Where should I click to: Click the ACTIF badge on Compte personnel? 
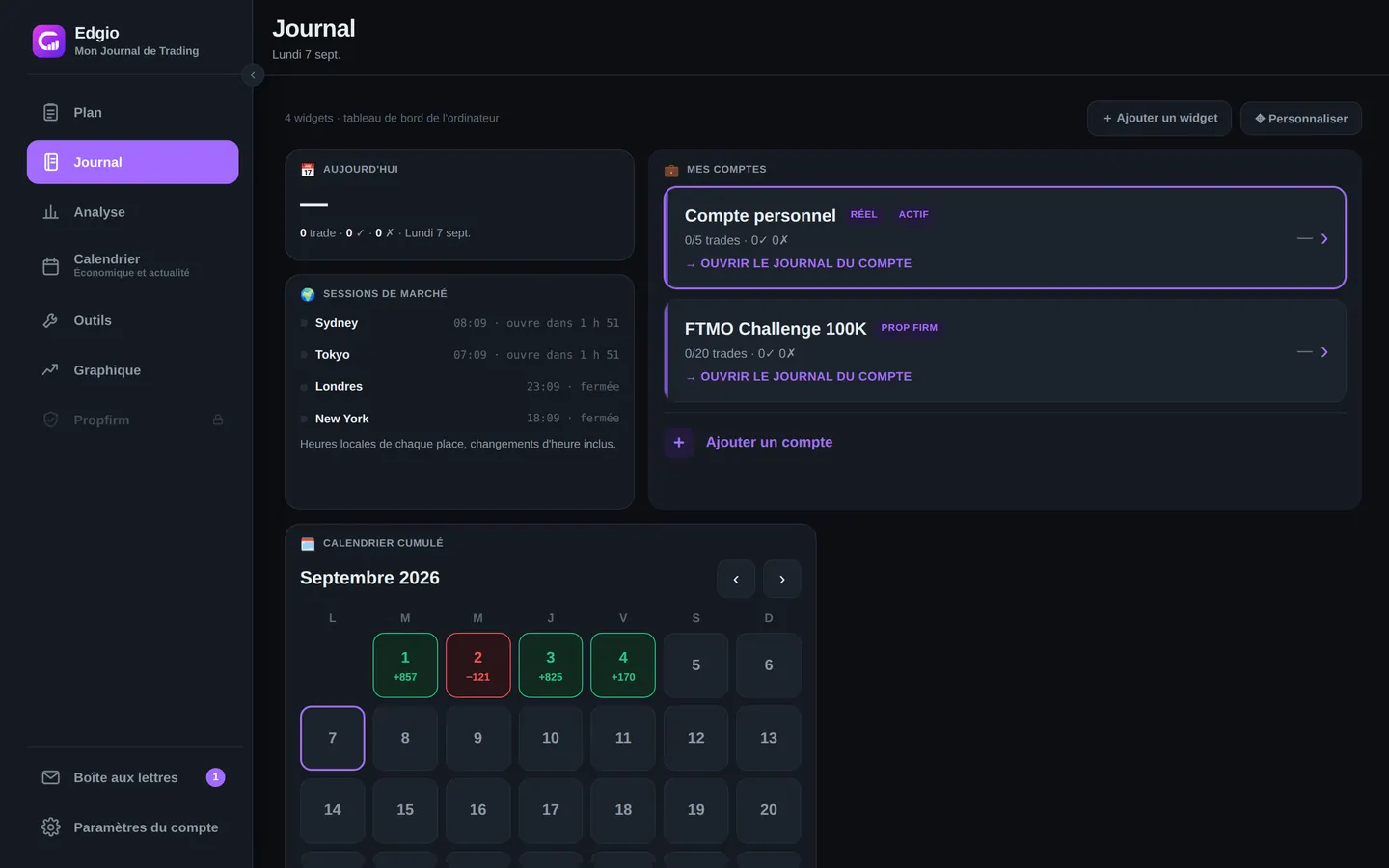913,214
